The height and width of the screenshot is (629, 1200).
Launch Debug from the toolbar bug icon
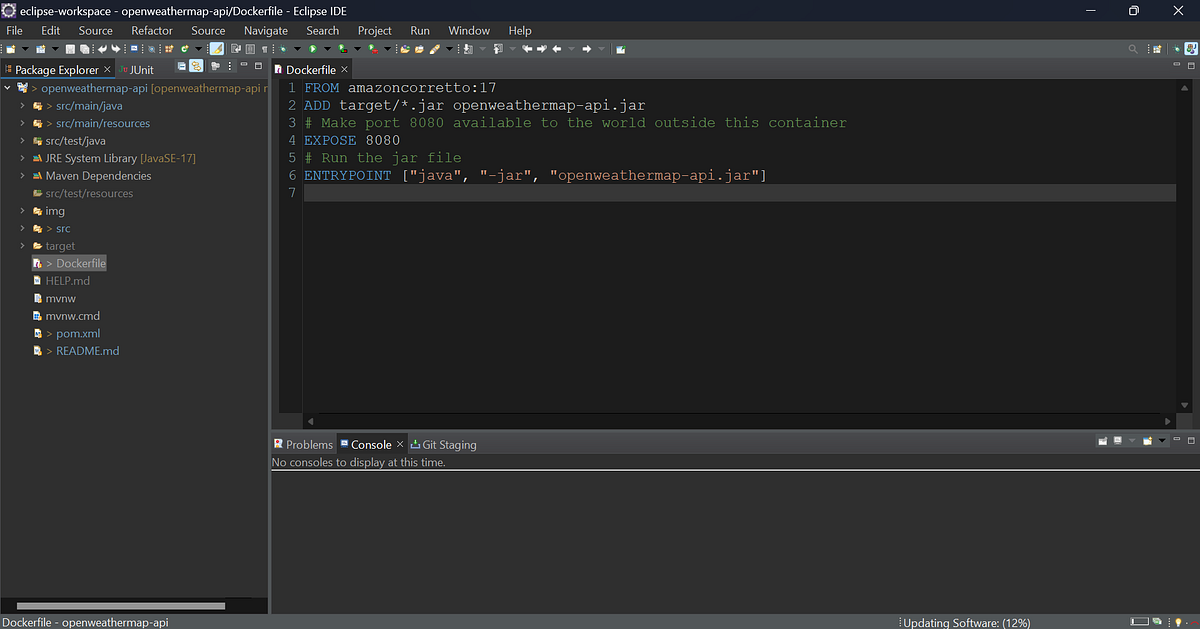[x=284, y=48]
